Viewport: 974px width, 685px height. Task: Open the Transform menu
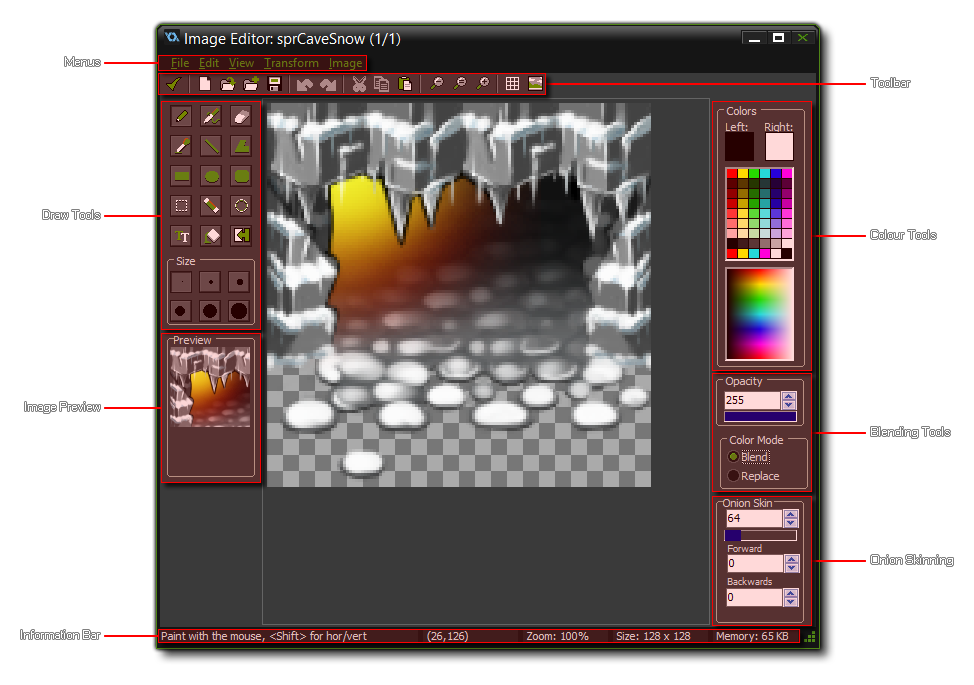point(291,63)
